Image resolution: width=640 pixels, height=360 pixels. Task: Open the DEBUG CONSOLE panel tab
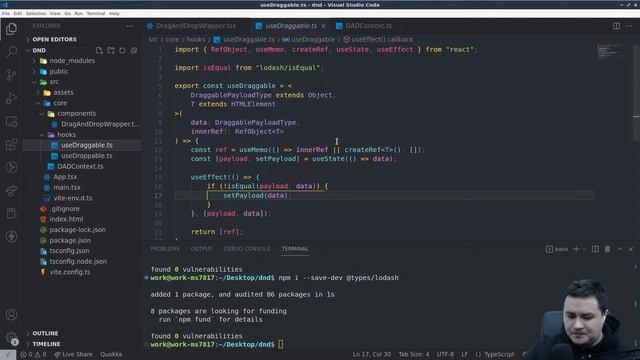tap(247, 249)
